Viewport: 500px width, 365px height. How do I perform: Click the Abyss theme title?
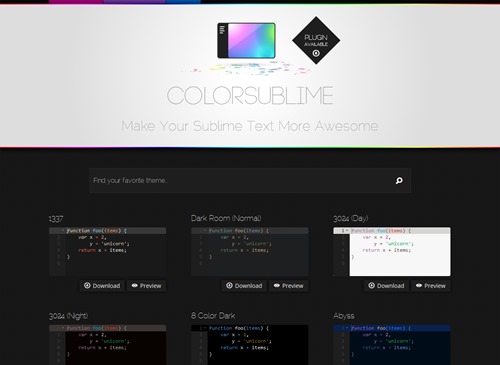coord(344,316)
